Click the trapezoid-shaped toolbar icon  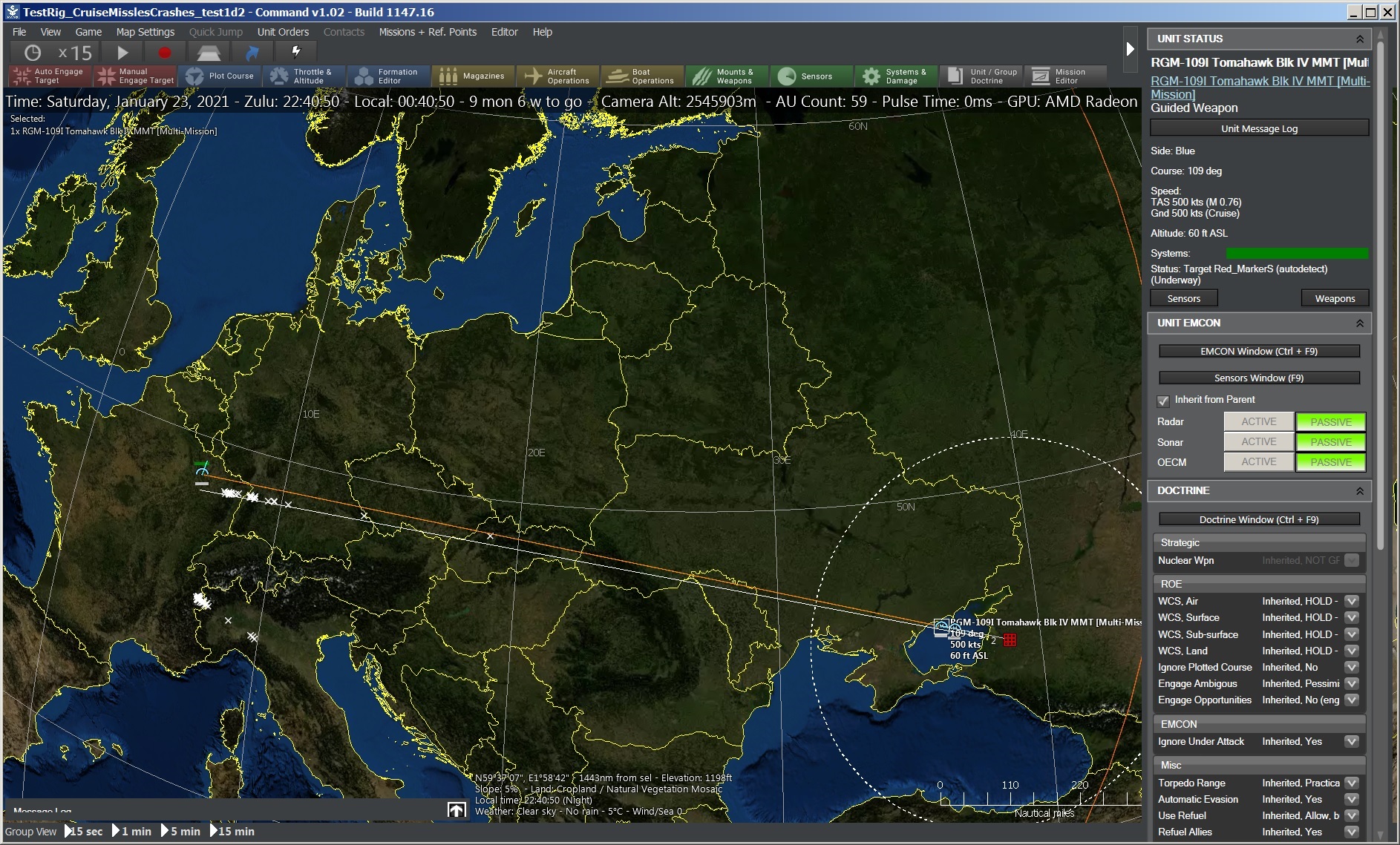point(209,53)
